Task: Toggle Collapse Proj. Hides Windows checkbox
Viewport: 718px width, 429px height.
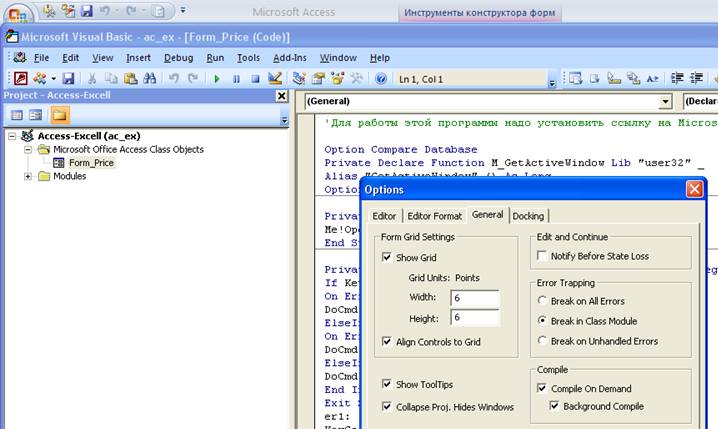Action: pos(386,407)
